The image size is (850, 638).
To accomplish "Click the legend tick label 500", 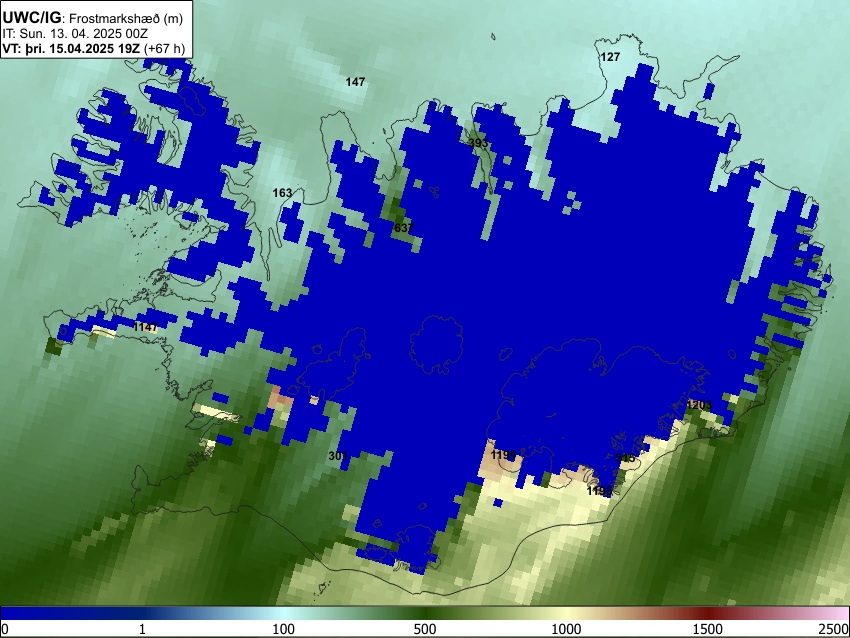I will coord(425,629).
